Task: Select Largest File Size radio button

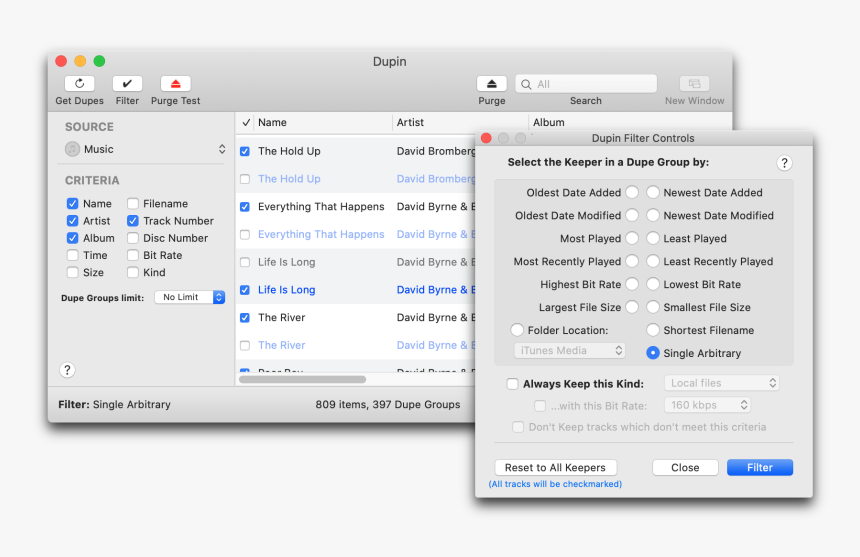Action: pyautogui.click(x=632, y=308)
